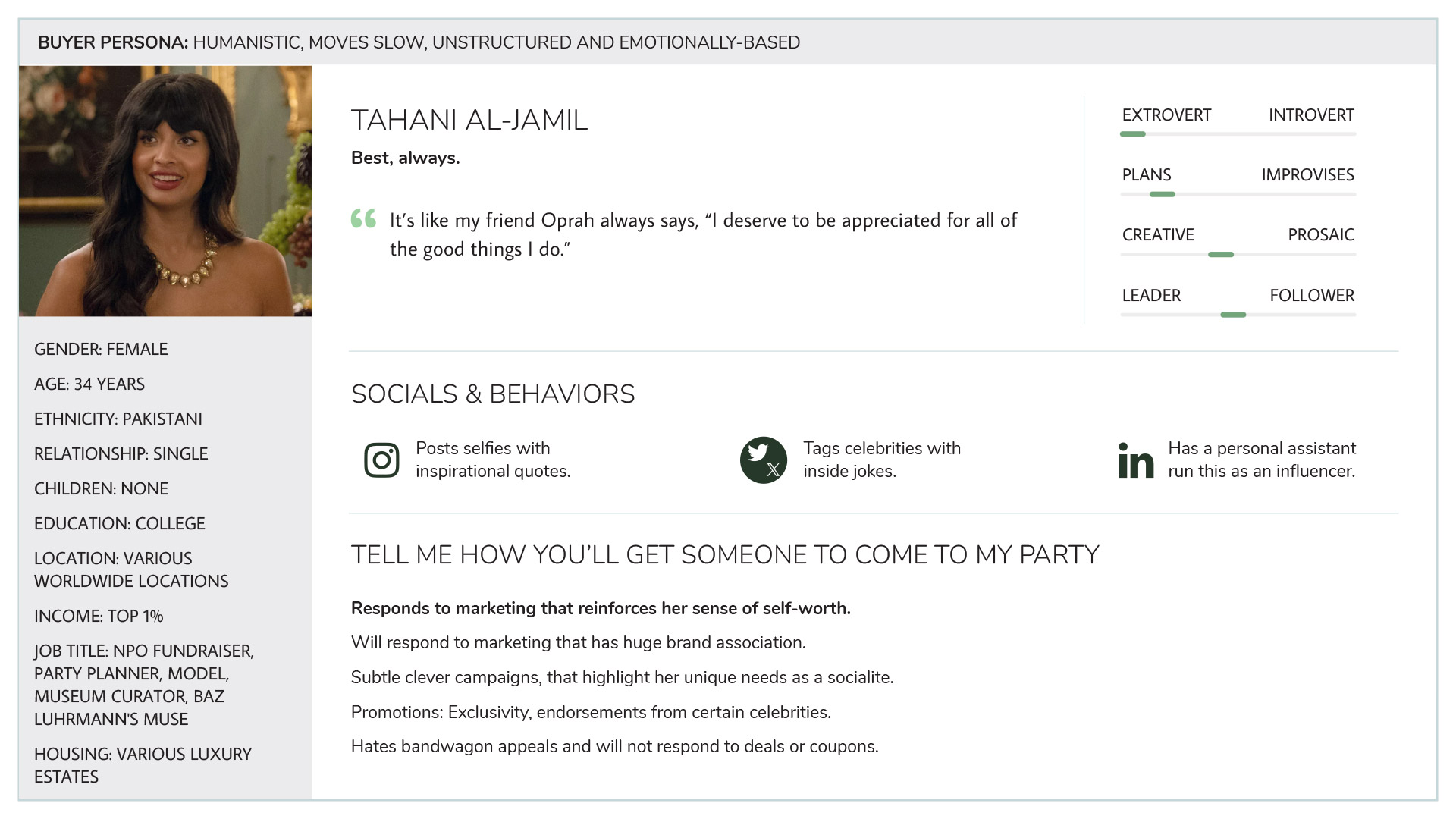Click the LinkedIn icon
1456x819 pixels.
point(1135,460)
